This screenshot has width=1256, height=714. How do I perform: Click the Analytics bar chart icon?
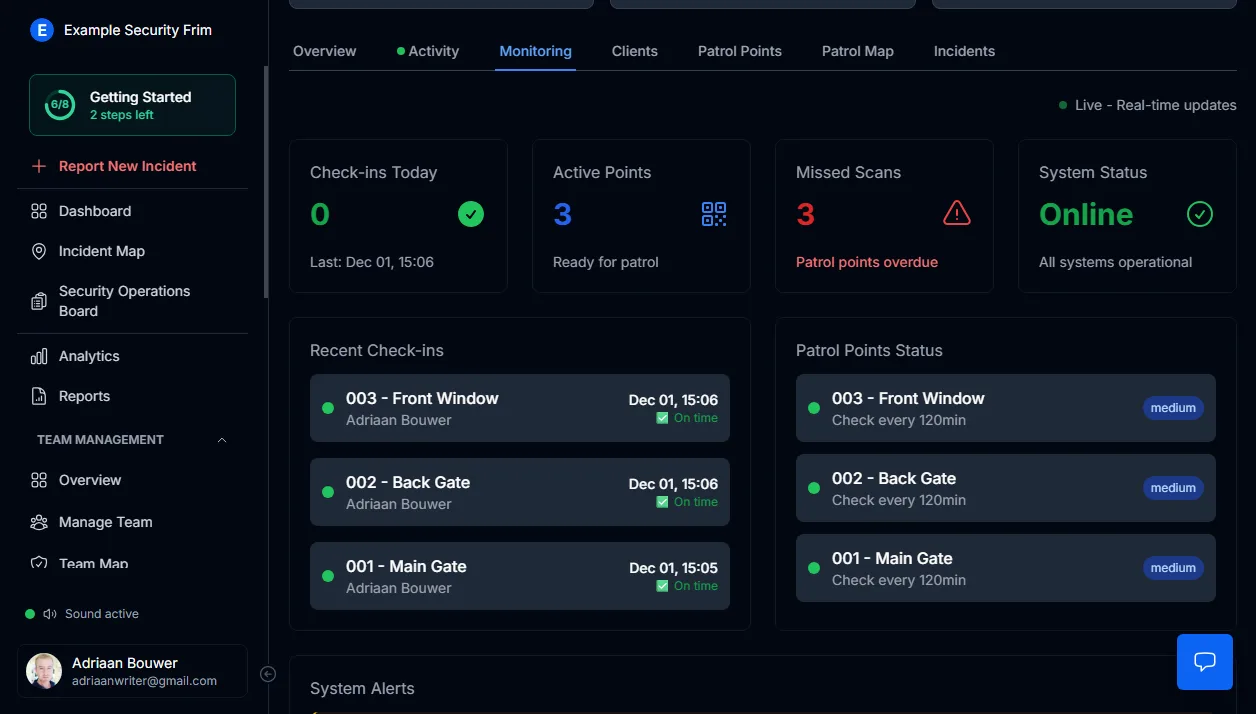pyautogui.click(x=39, y=356)
